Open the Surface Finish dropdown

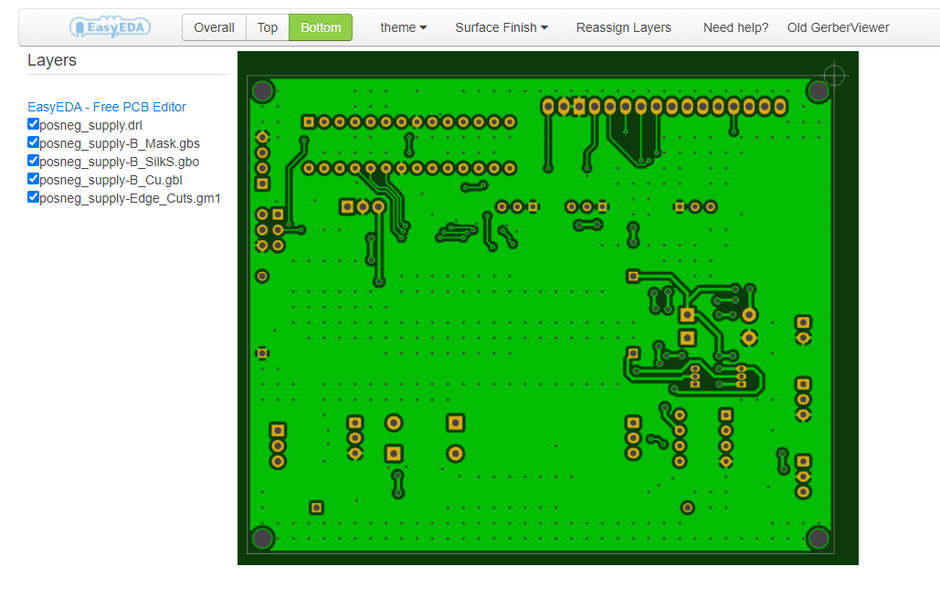pos(501,28)
